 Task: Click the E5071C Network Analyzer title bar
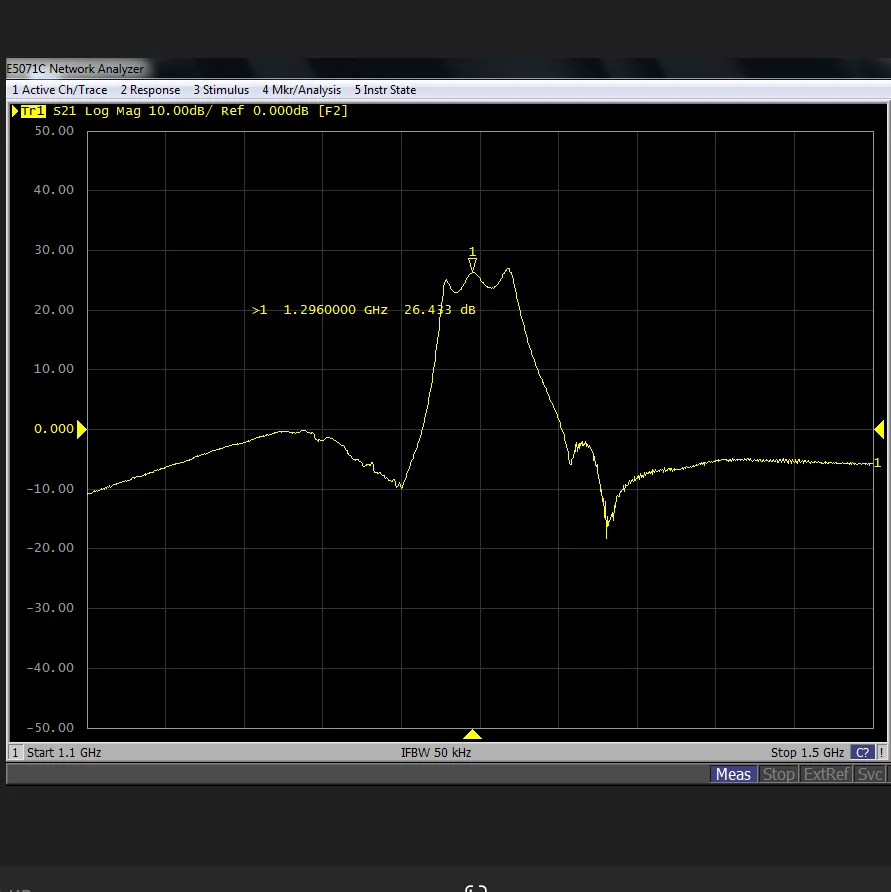448,68
